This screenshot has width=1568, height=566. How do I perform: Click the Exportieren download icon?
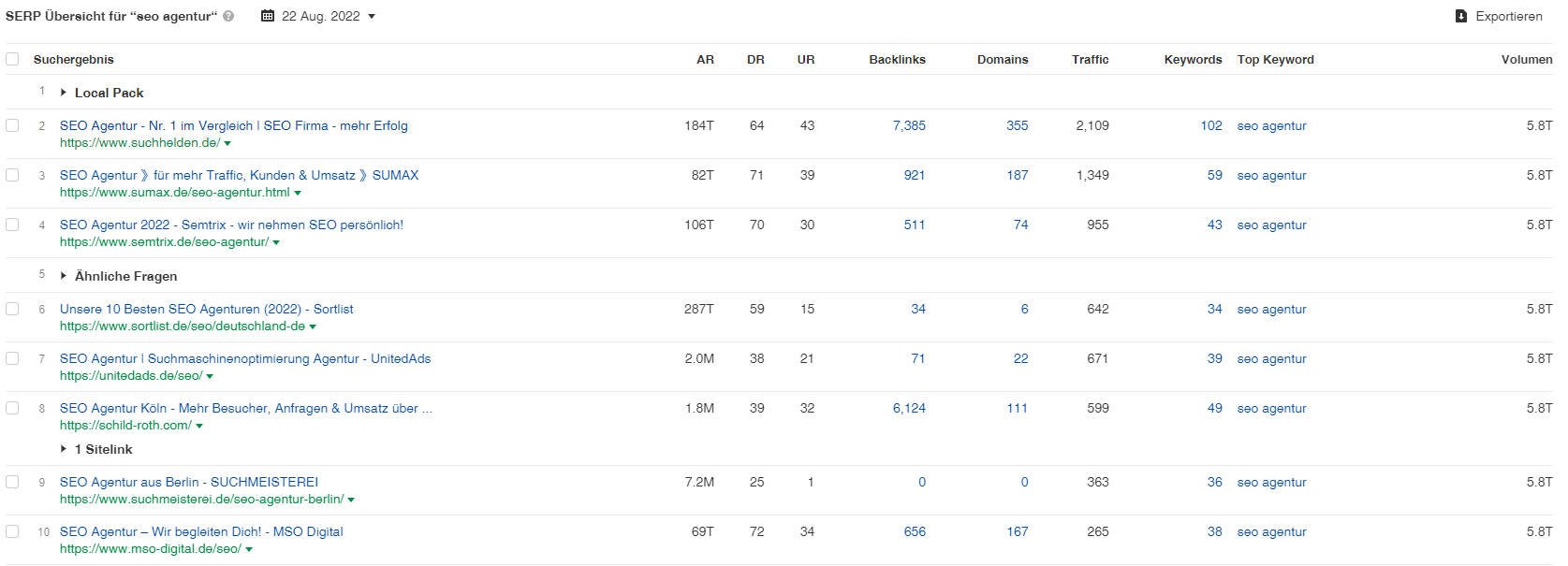coord(1459,16)
